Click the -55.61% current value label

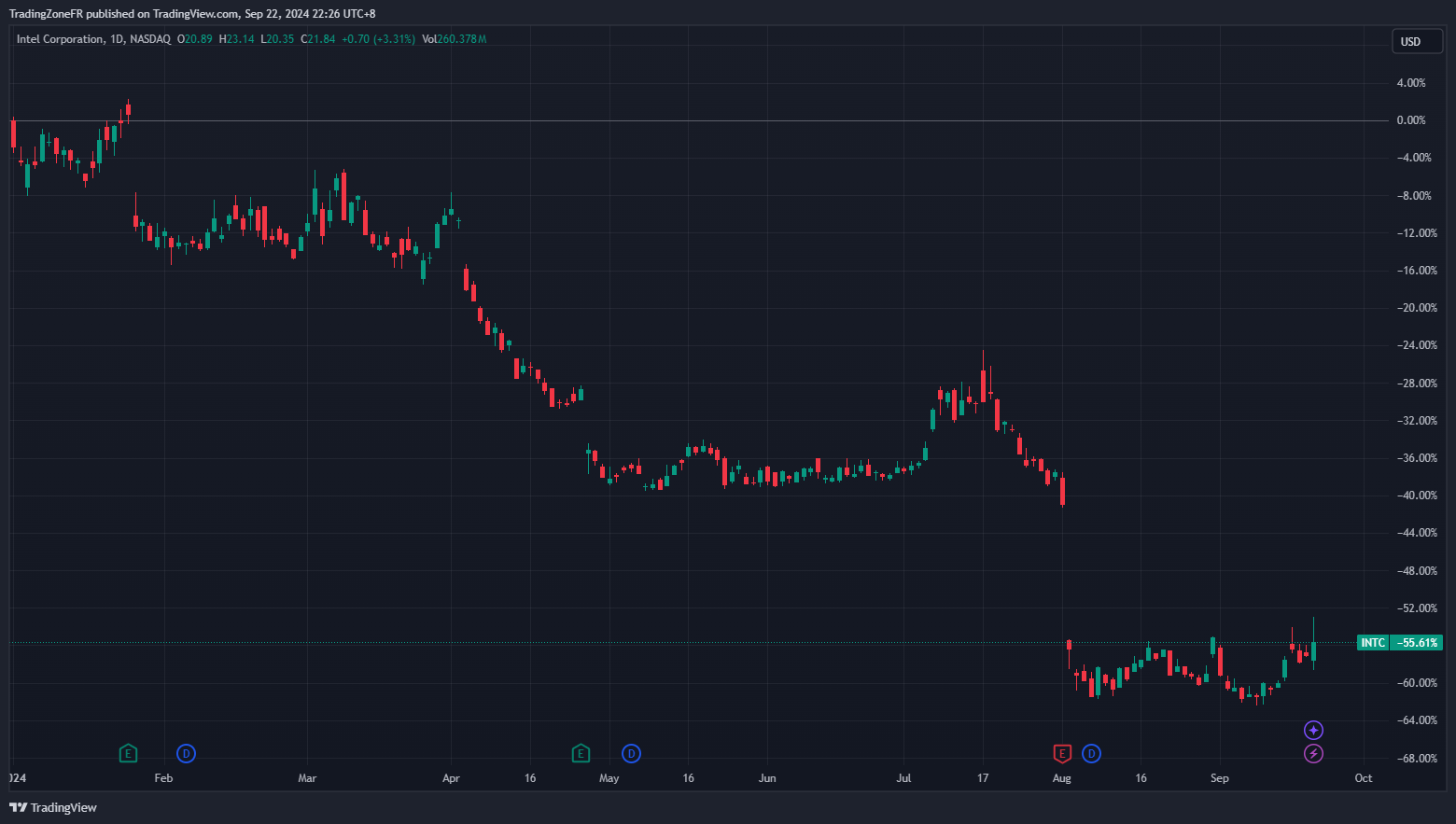(1416, 643)
